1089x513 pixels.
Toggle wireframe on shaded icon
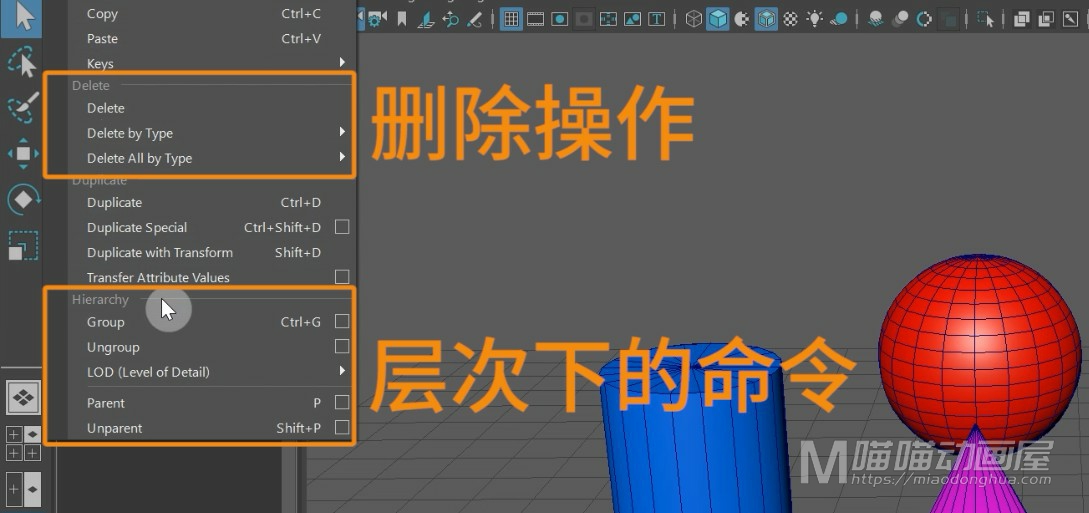tap(766, 19)
